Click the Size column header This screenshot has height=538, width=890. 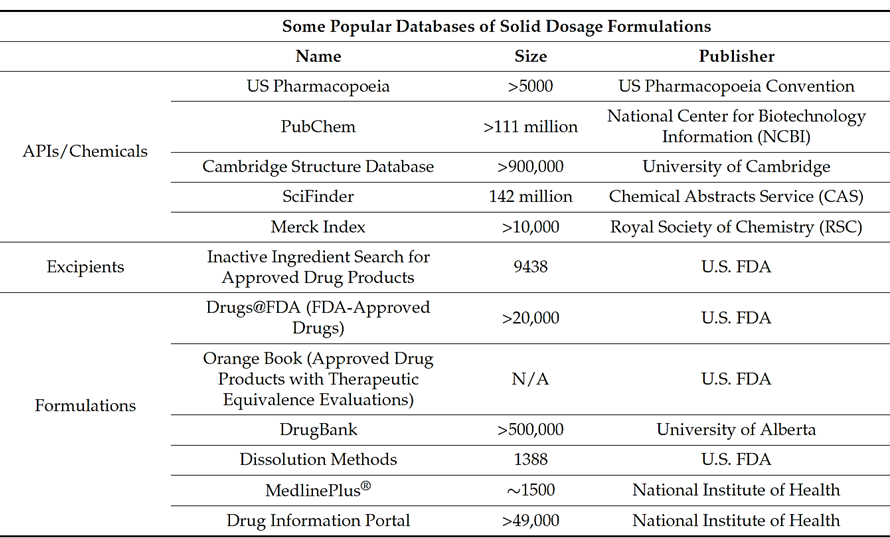click(x=530, y=56)
